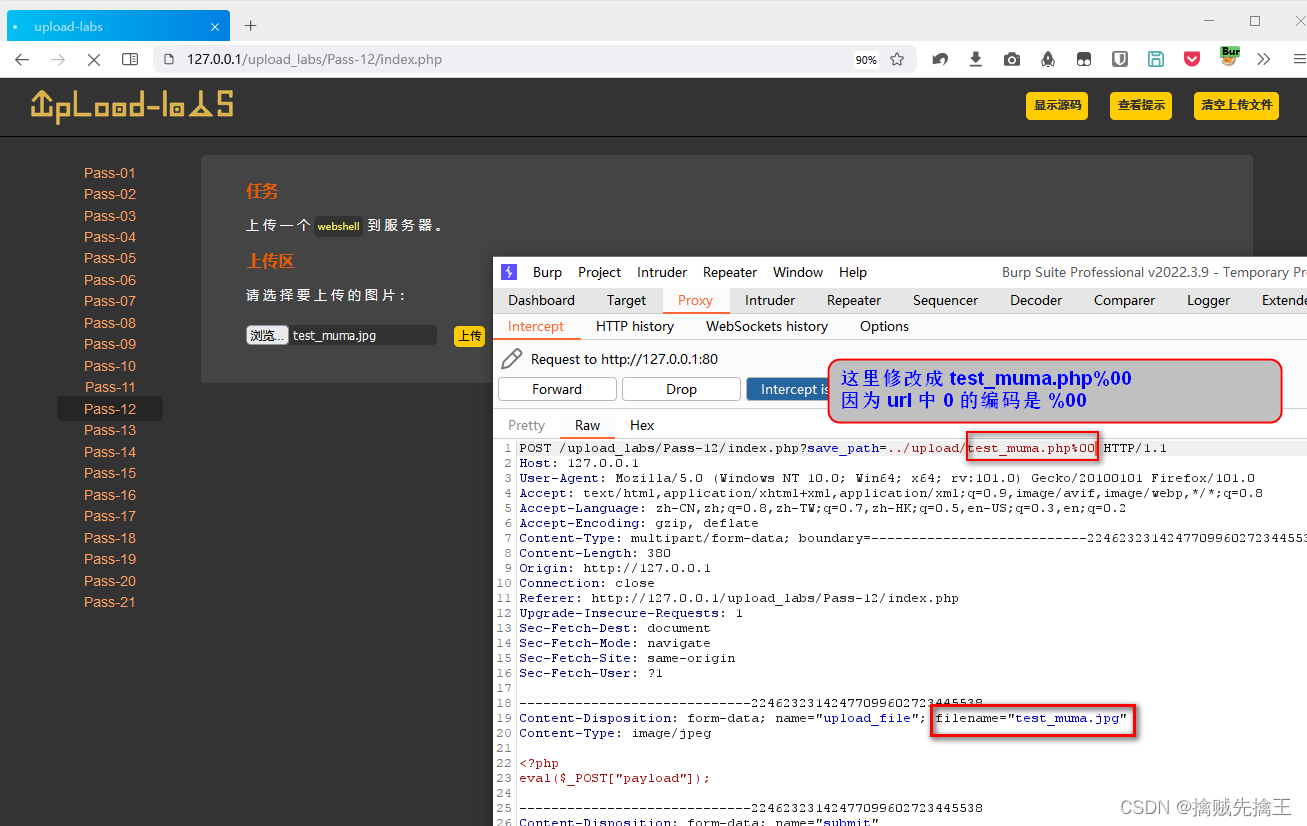
Task: Click the page info icon in address bar
Action: [x=169, y=59]
